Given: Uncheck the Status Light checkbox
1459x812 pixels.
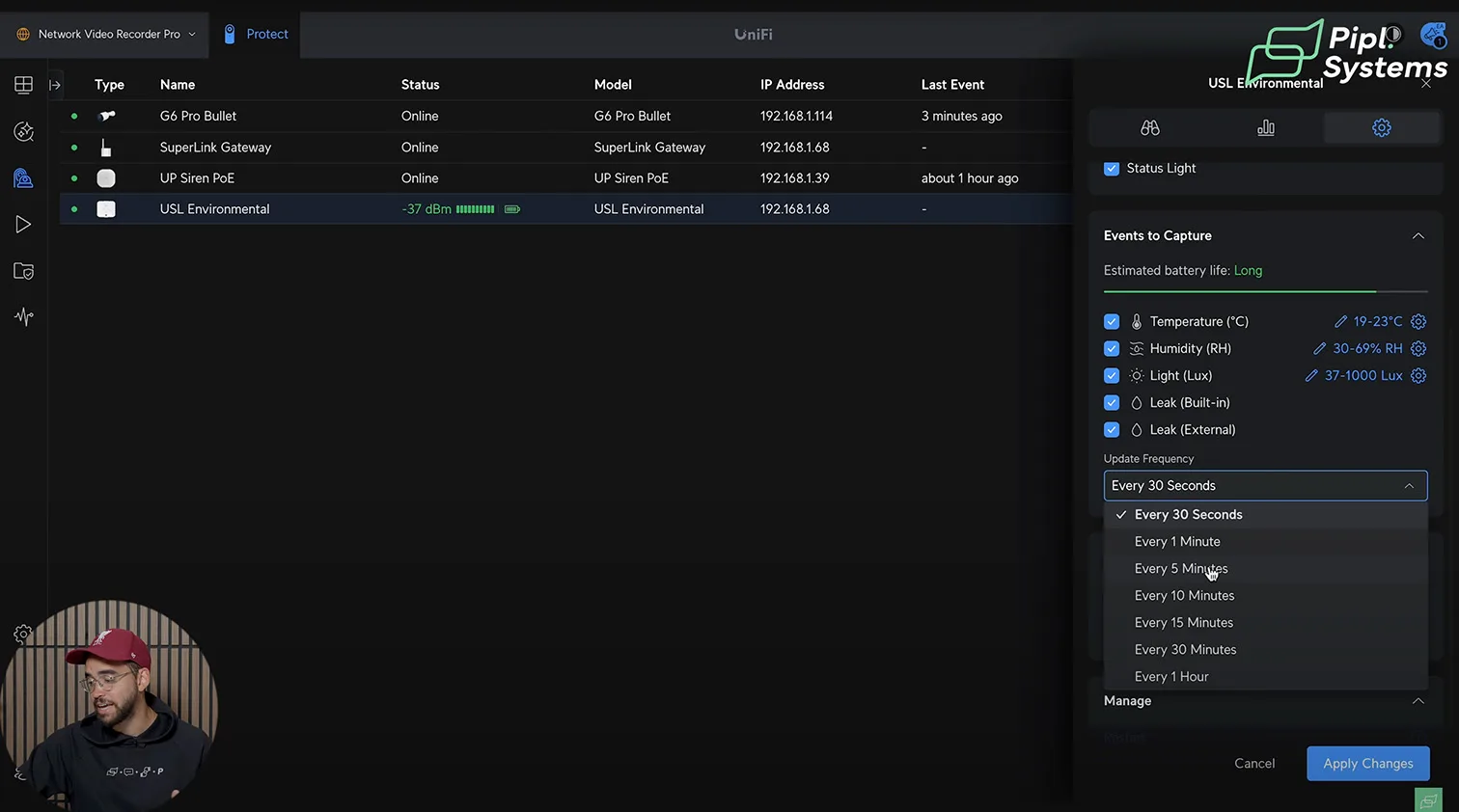Looking at the screenshot, I should pyautogui.click(x=1112, y=168).
